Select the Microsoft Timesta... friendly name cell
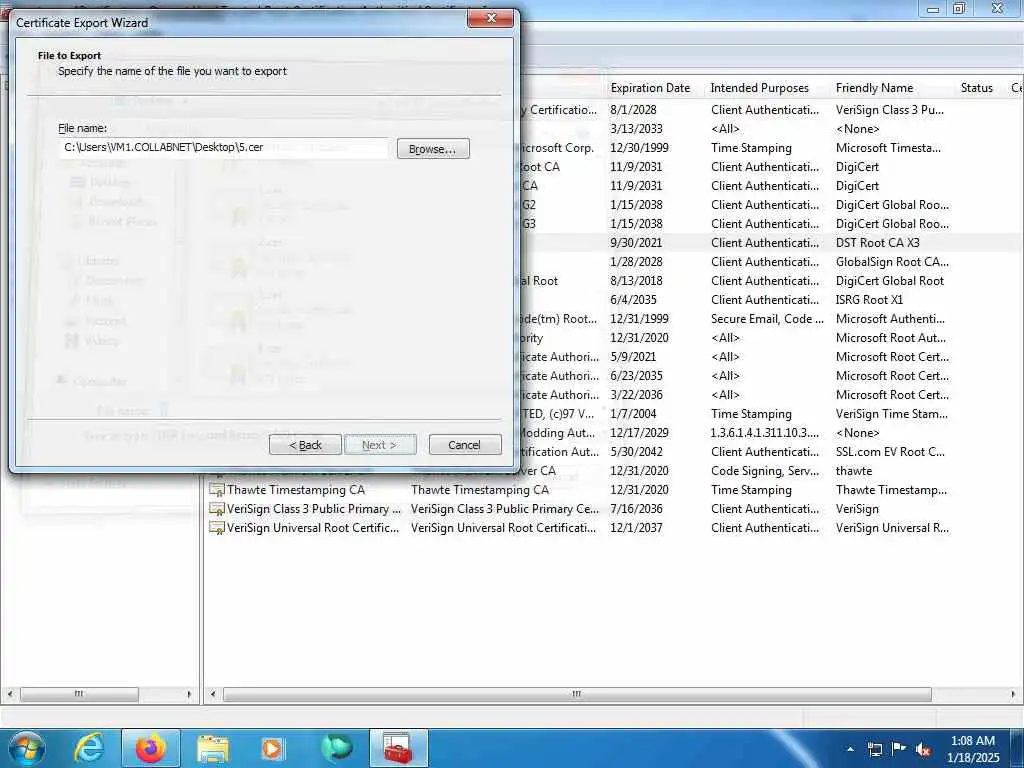Image resolution: width=1024 pixels, height=768 pixels. coord(888,148)
